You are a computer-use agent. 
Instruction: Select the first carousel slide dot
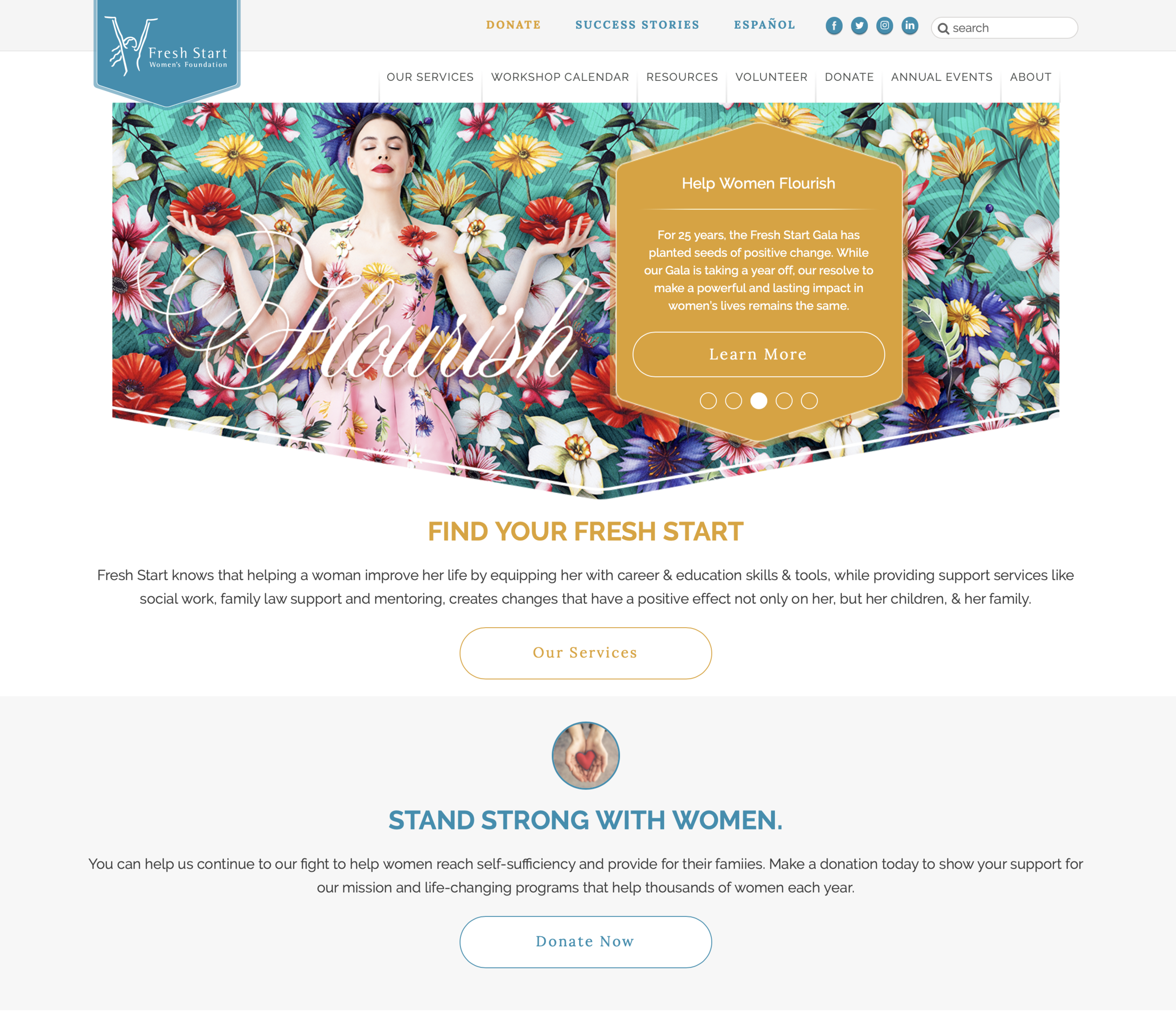(708, 401)
